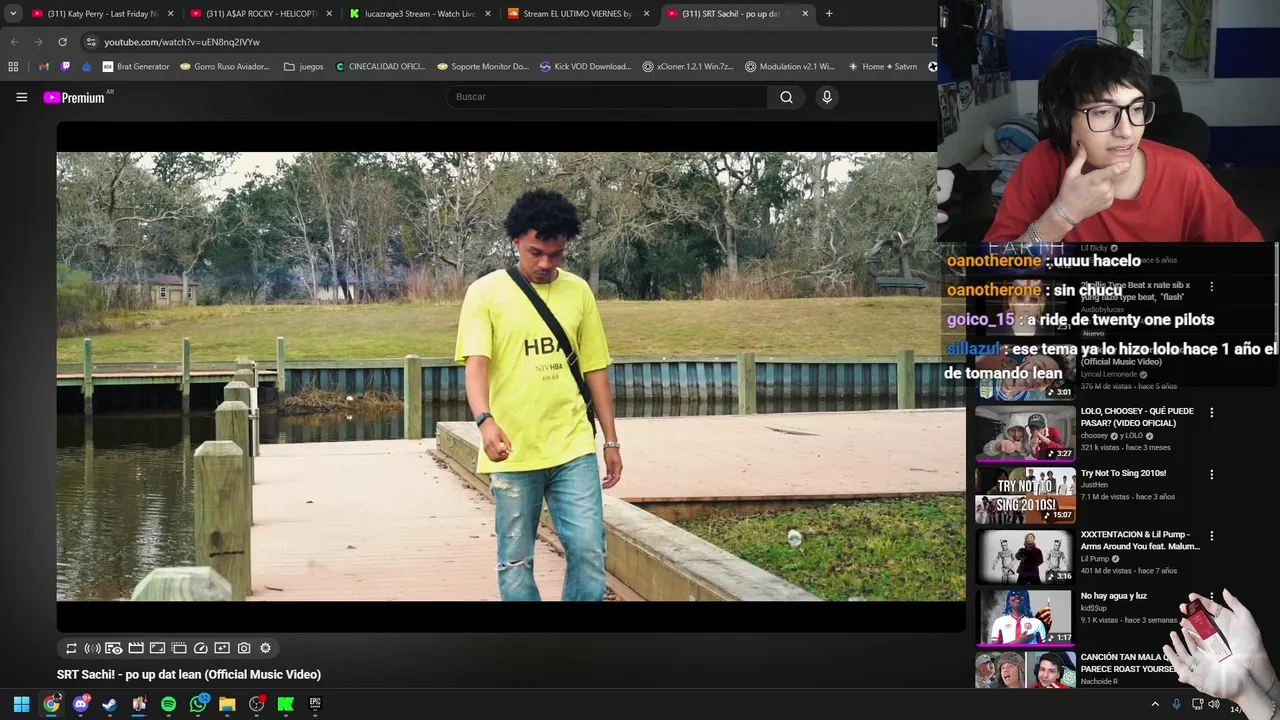
Task: Take a screenshot with the camera icon
Action: tap(243, 648)
